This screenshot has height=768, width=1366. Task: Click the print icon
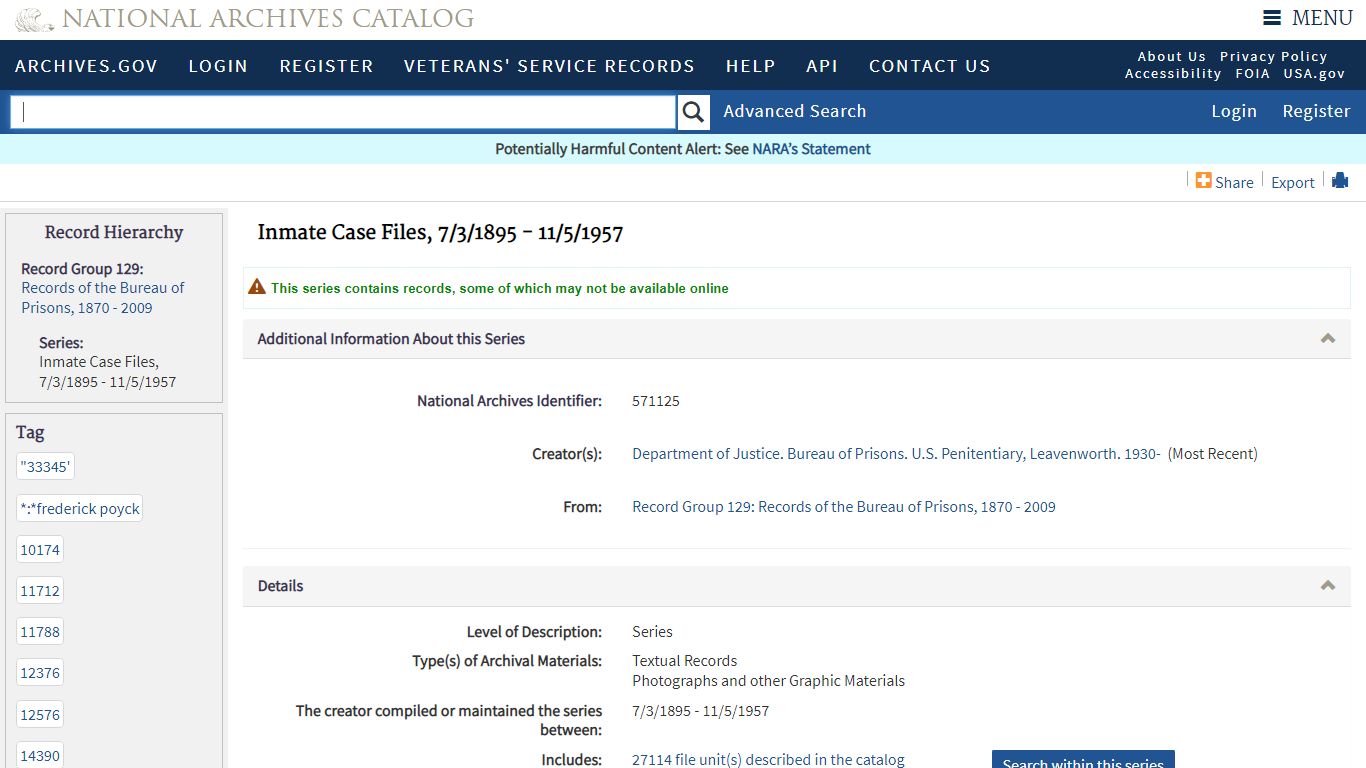(x=1340, y=180)
